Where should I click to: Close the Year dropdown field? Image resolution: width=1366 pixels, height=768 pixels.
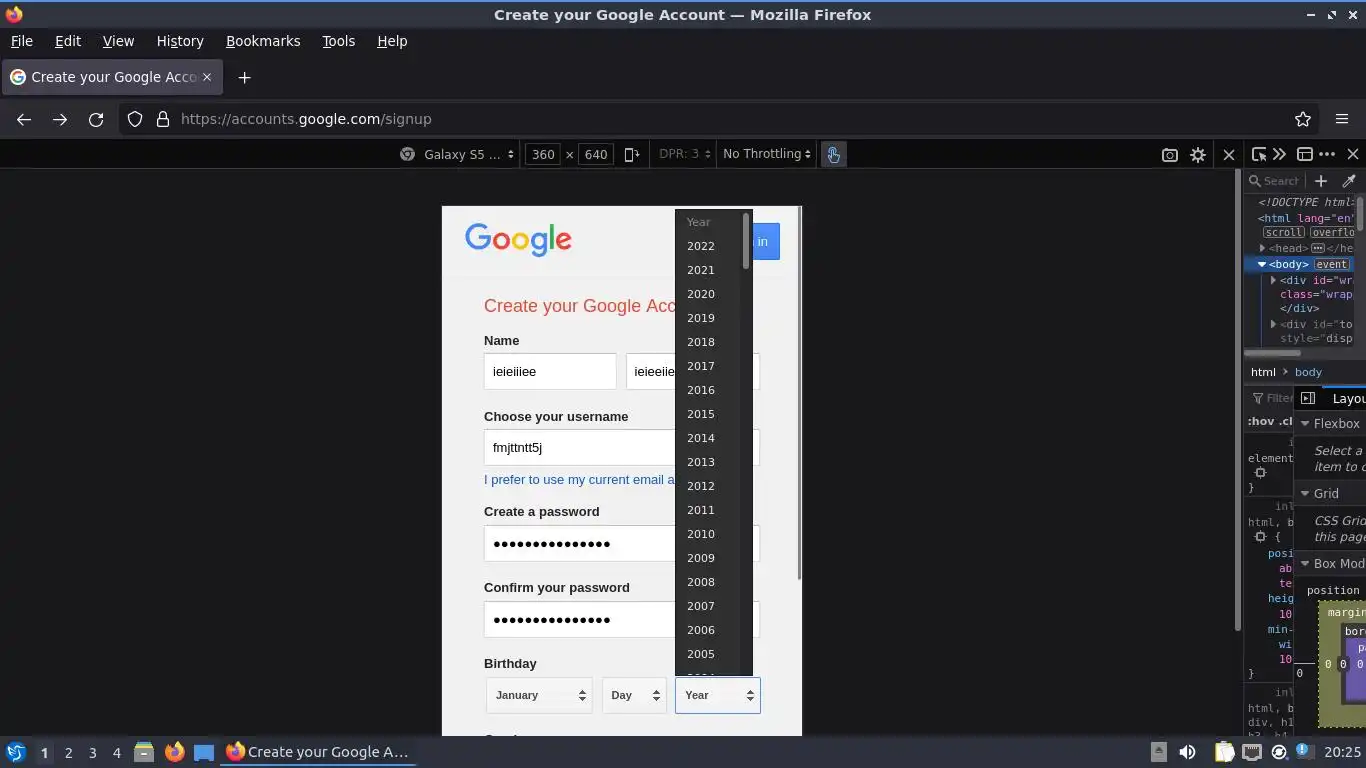coord(718,695)
